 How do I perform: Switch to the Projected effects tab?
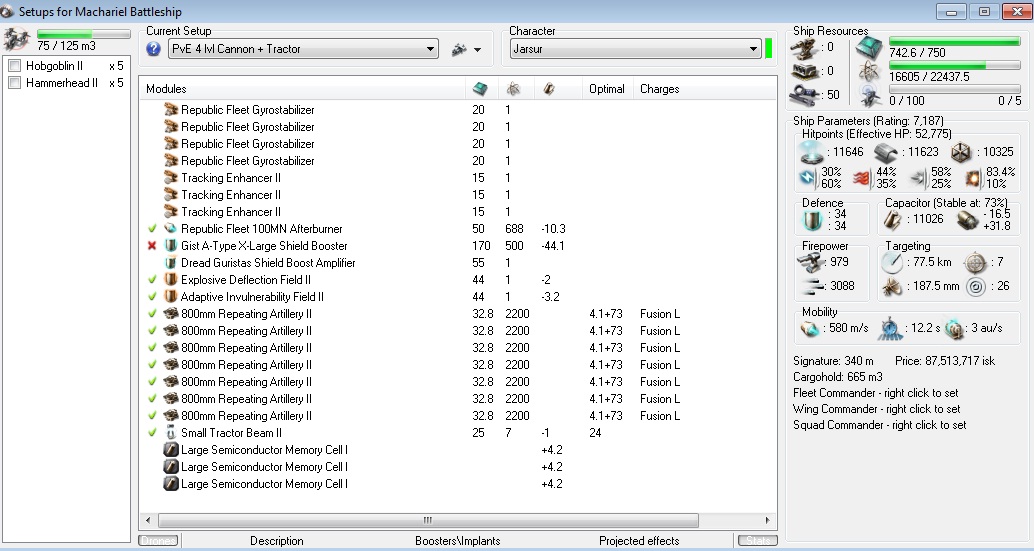639,540
